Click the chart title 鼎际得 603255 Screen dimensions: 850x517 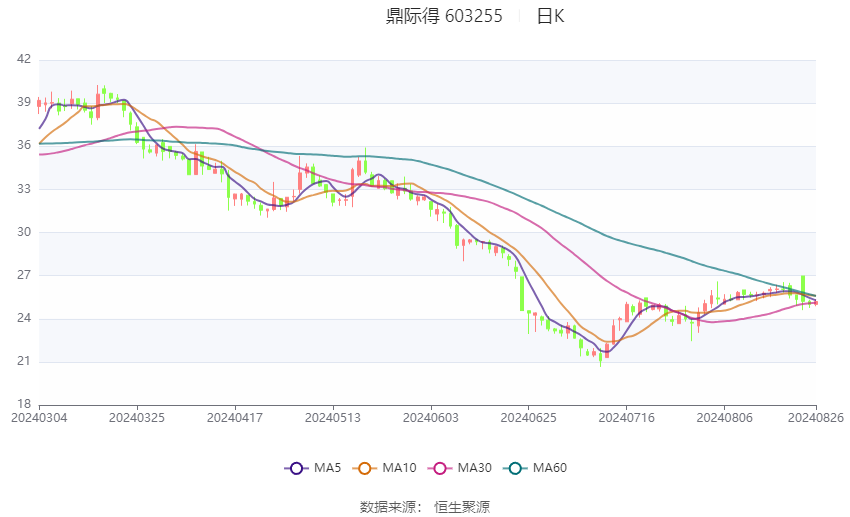pyautogui.click(x=444, y=16)
